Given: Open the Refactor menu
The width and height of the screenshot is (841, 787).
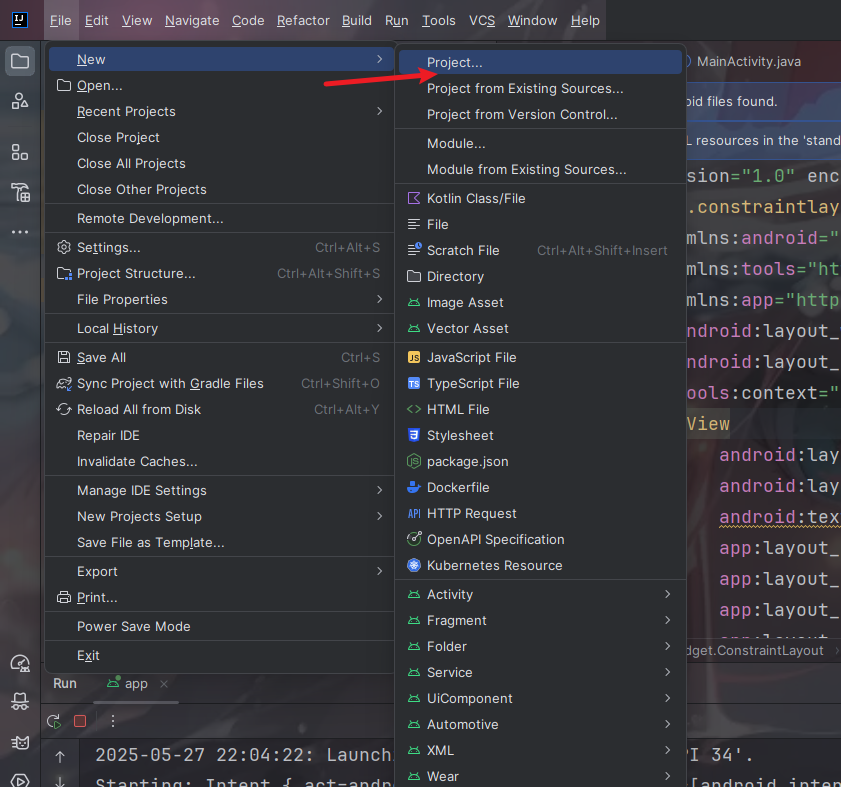Looking at the screenshot, I should pos(303,20).
